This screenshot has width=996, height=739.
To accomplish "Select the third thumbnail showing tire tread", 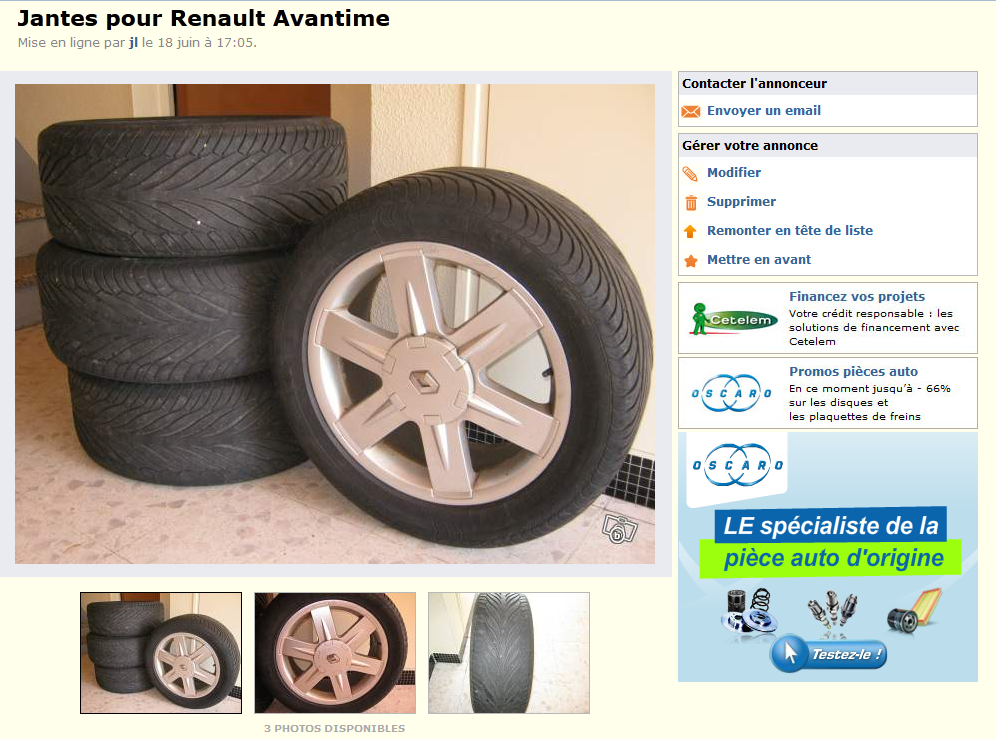I will [x=509, y=653].
